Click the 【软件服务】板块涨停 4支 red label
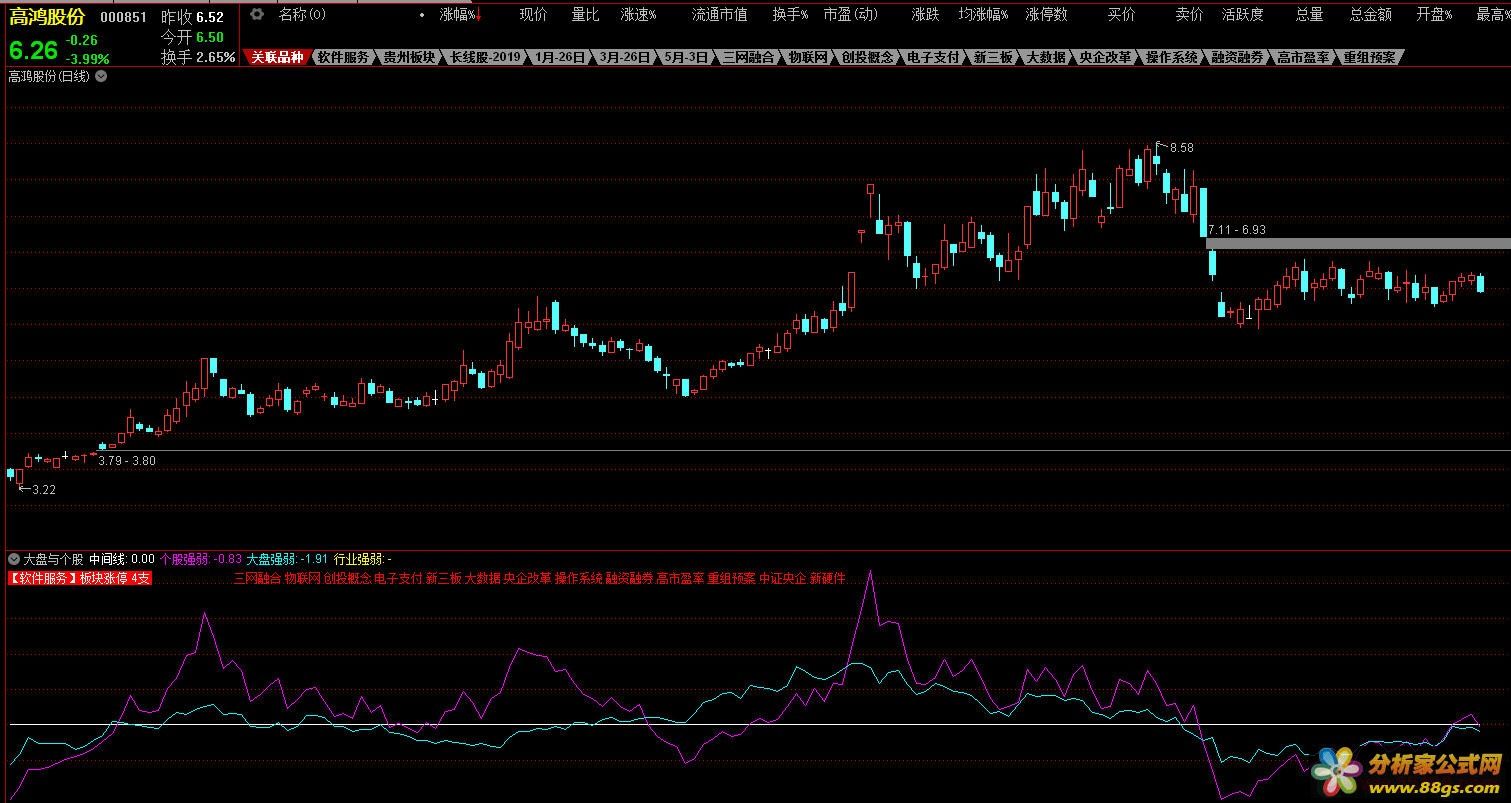The width and height of the screenshot is (1511, 803). click(x=80, y=578)
